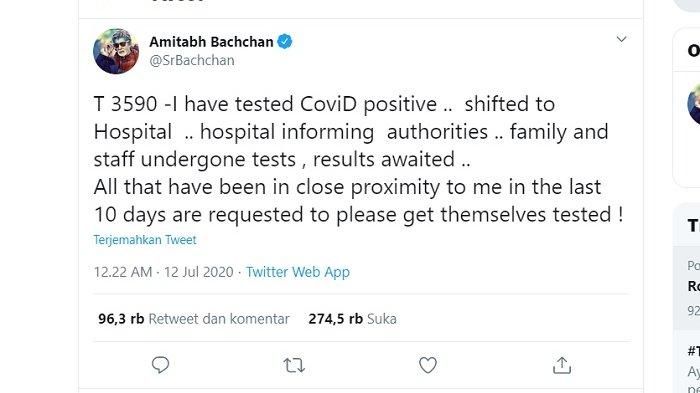Open the Amitabh Bachchan display name
Viewport: 700px width, 393px height.
coord(211,42)
